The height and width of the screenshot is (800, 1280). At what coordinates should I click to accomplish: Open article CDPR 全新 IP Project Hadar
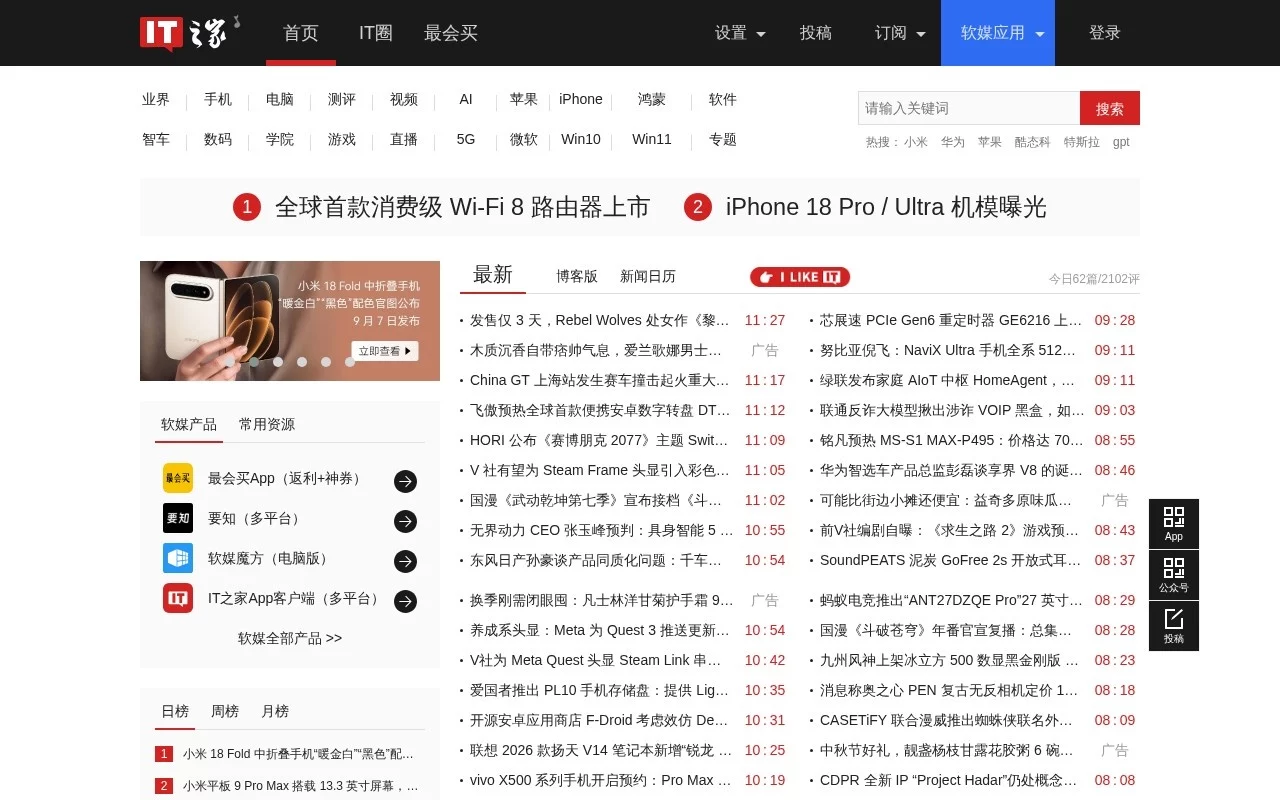pos(951,780)
